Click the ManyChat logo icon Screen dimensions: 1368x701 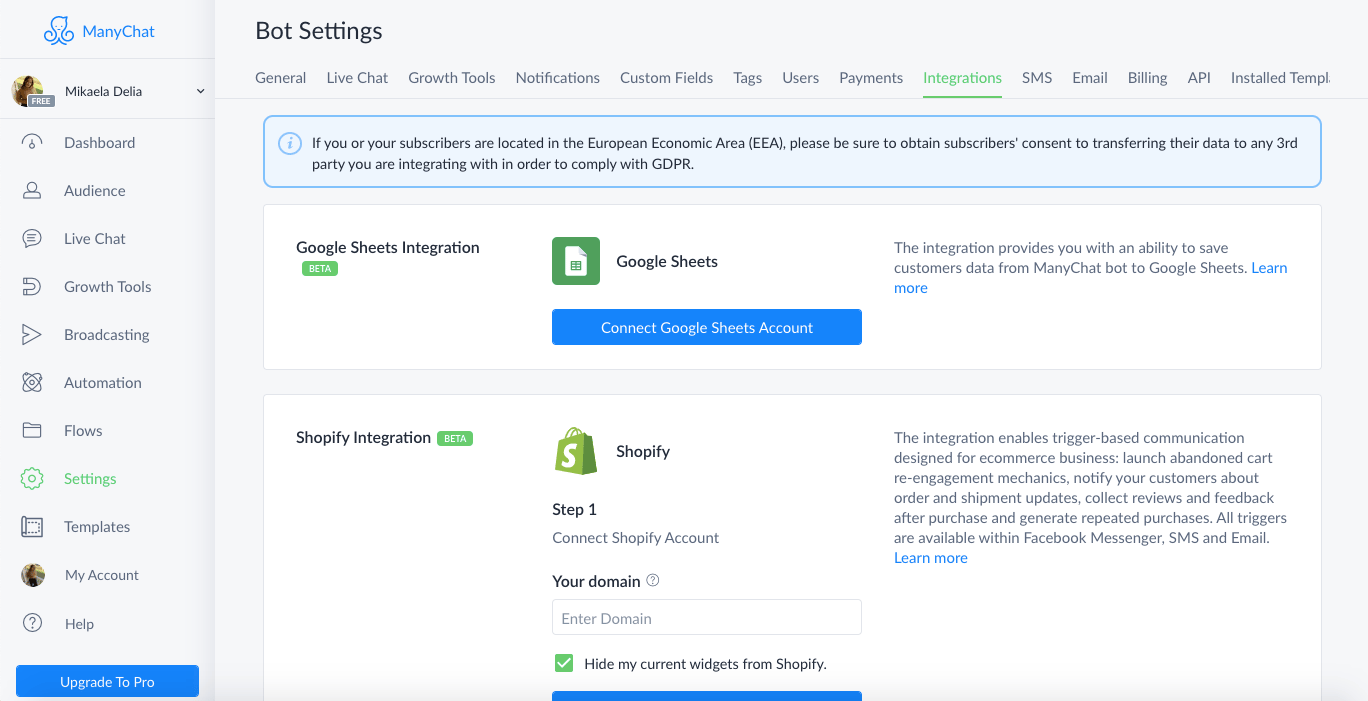[59, 31]
